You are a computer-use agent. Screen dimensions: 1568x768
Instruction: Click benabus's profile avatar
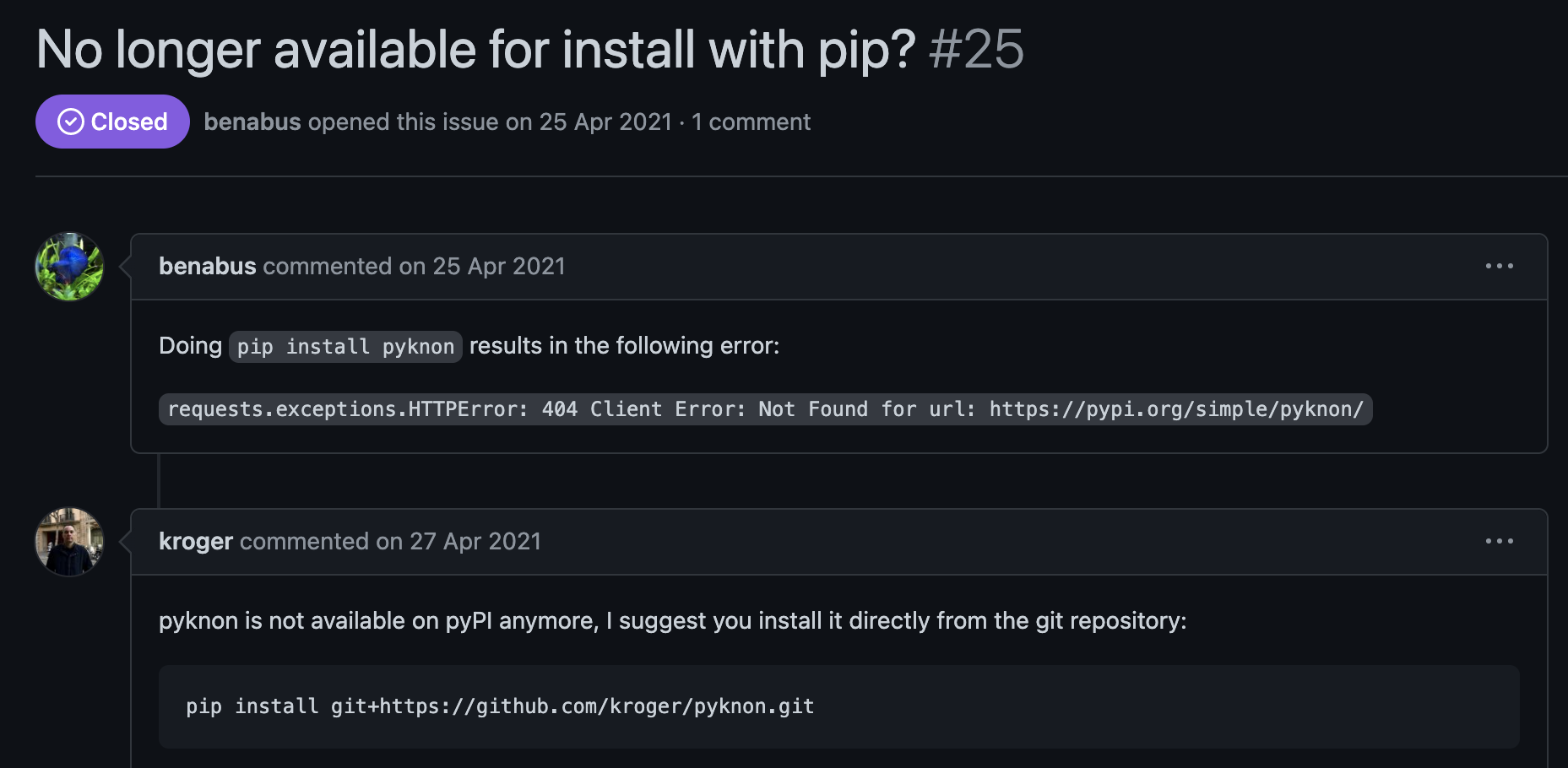(68, 266)
